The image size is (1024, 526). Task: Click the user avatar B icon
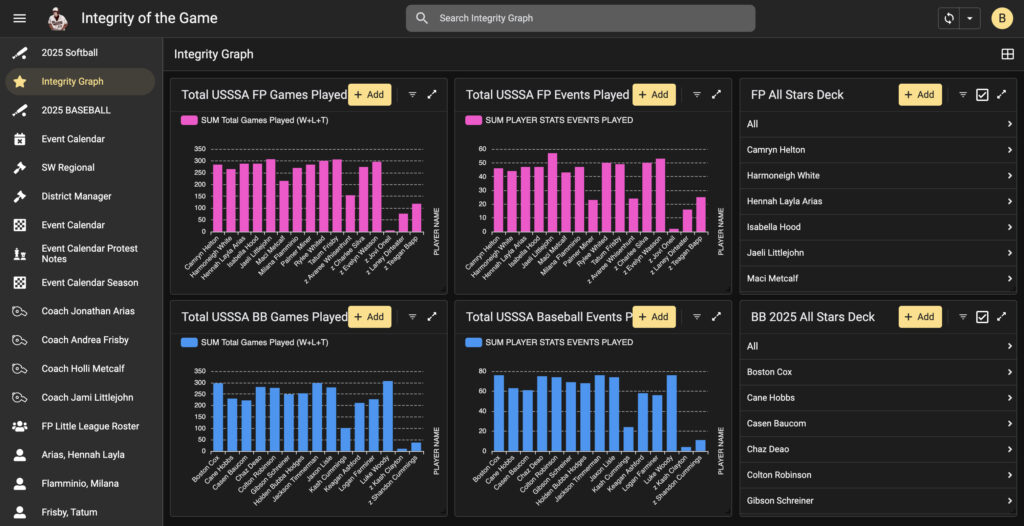click(1001, 18)
